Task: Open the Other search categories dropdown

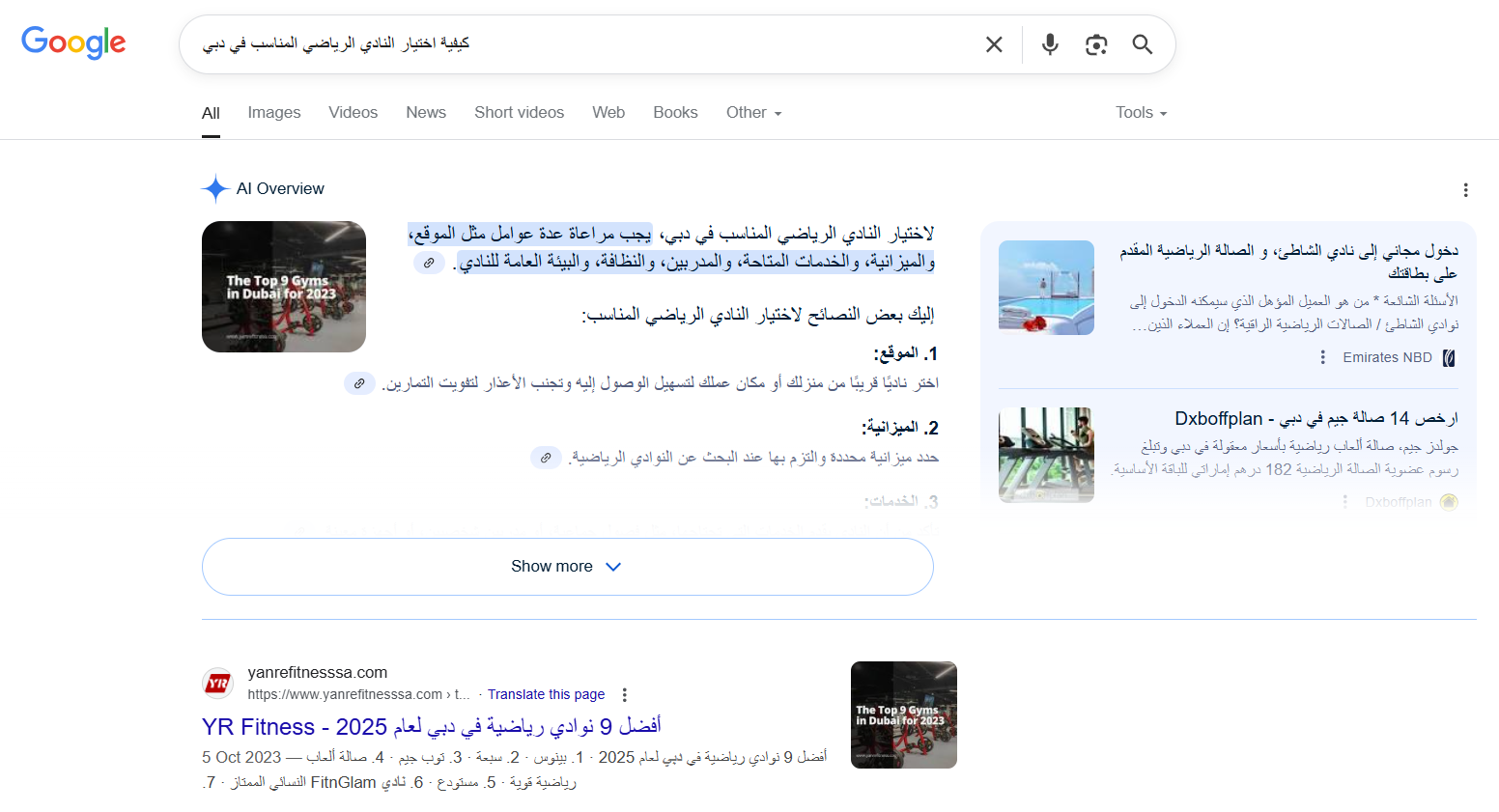Action: (753, 112)
